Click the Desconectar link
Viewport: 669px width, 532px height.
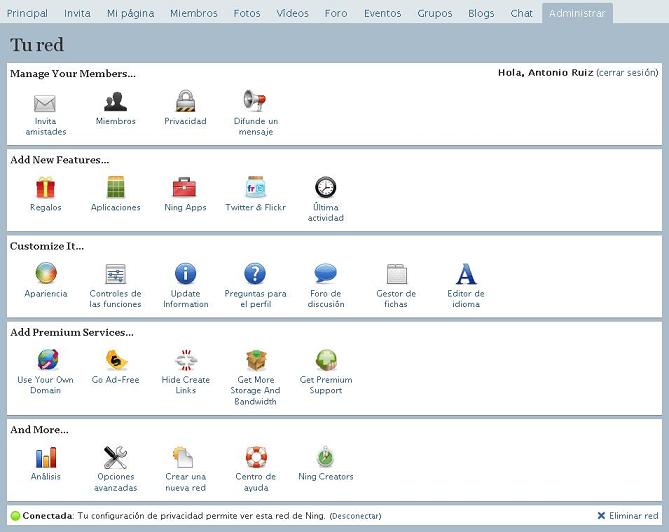click(355, 516)
